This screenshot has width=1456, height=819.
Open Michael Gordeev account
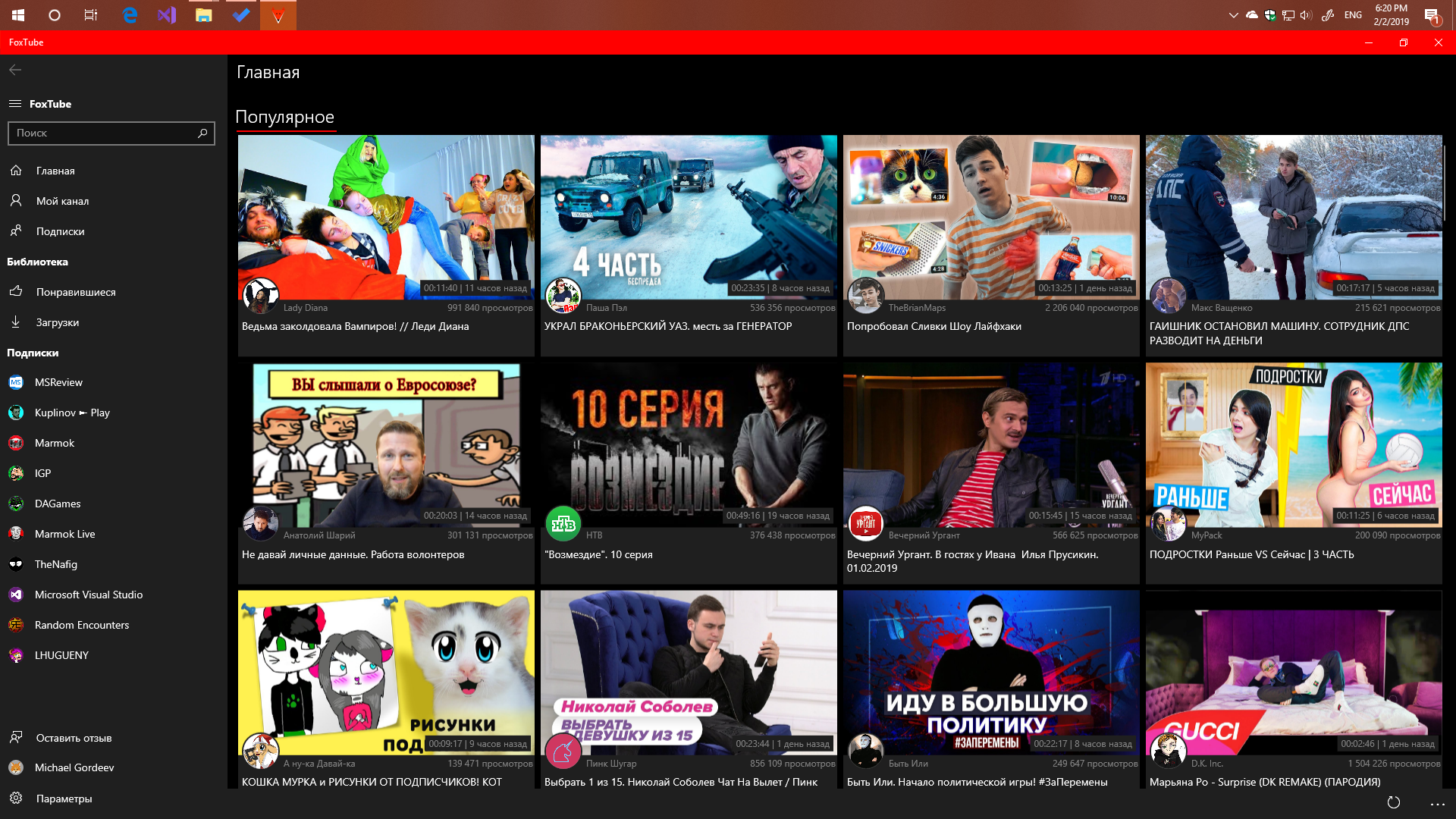(74, 767)
